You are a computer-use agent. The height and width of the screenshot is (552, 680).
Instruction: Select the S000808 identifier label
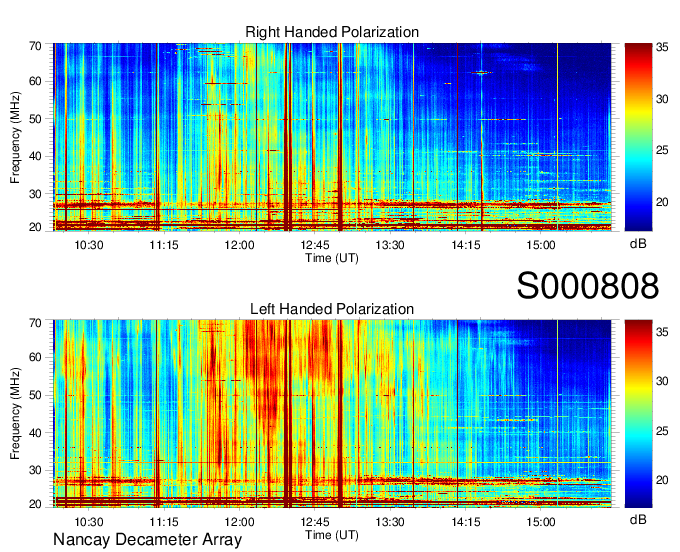click(588, 286)
